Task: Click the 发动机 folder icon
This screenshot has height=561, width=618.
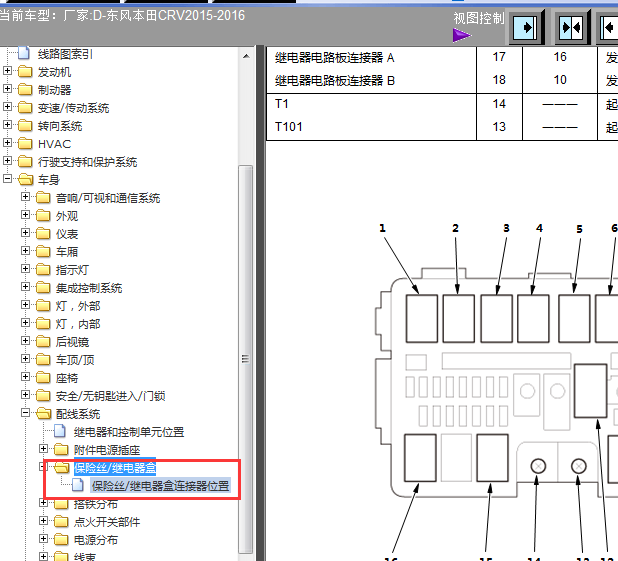Action: tap(25, 71)
